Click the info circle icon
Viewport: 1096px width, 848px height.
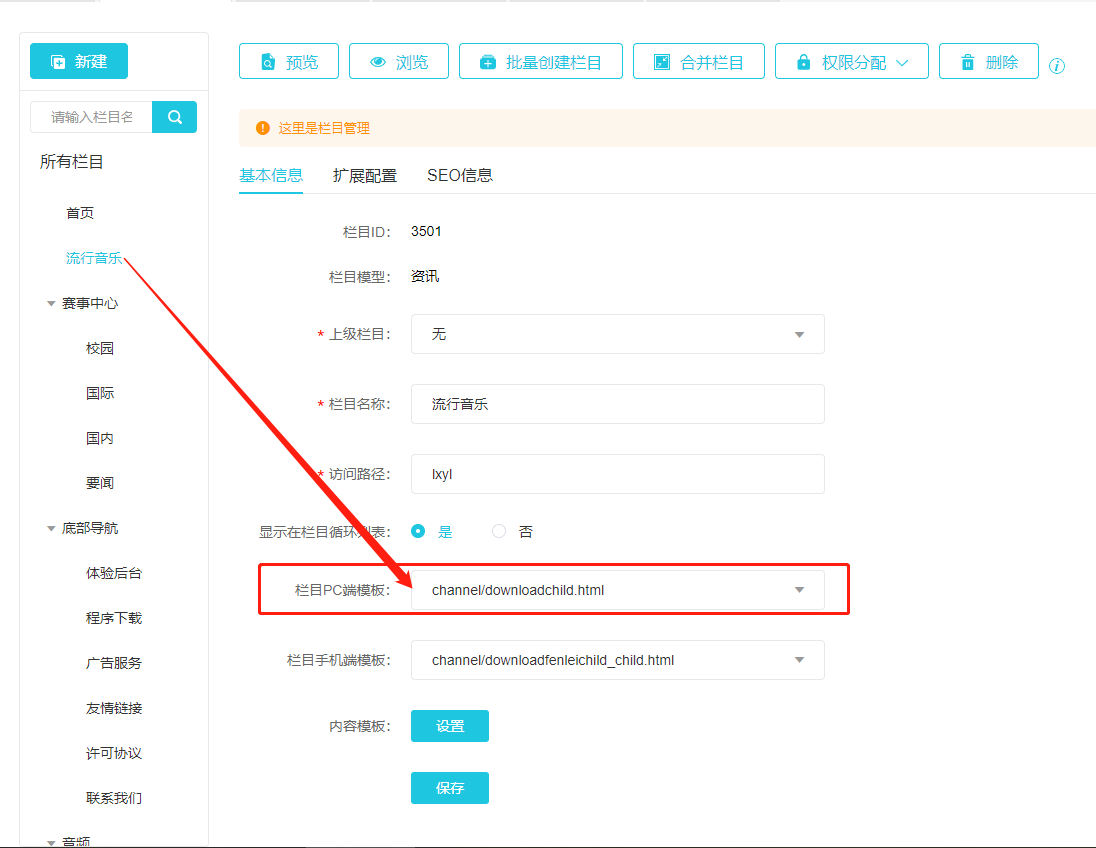tap(1057, 66)
